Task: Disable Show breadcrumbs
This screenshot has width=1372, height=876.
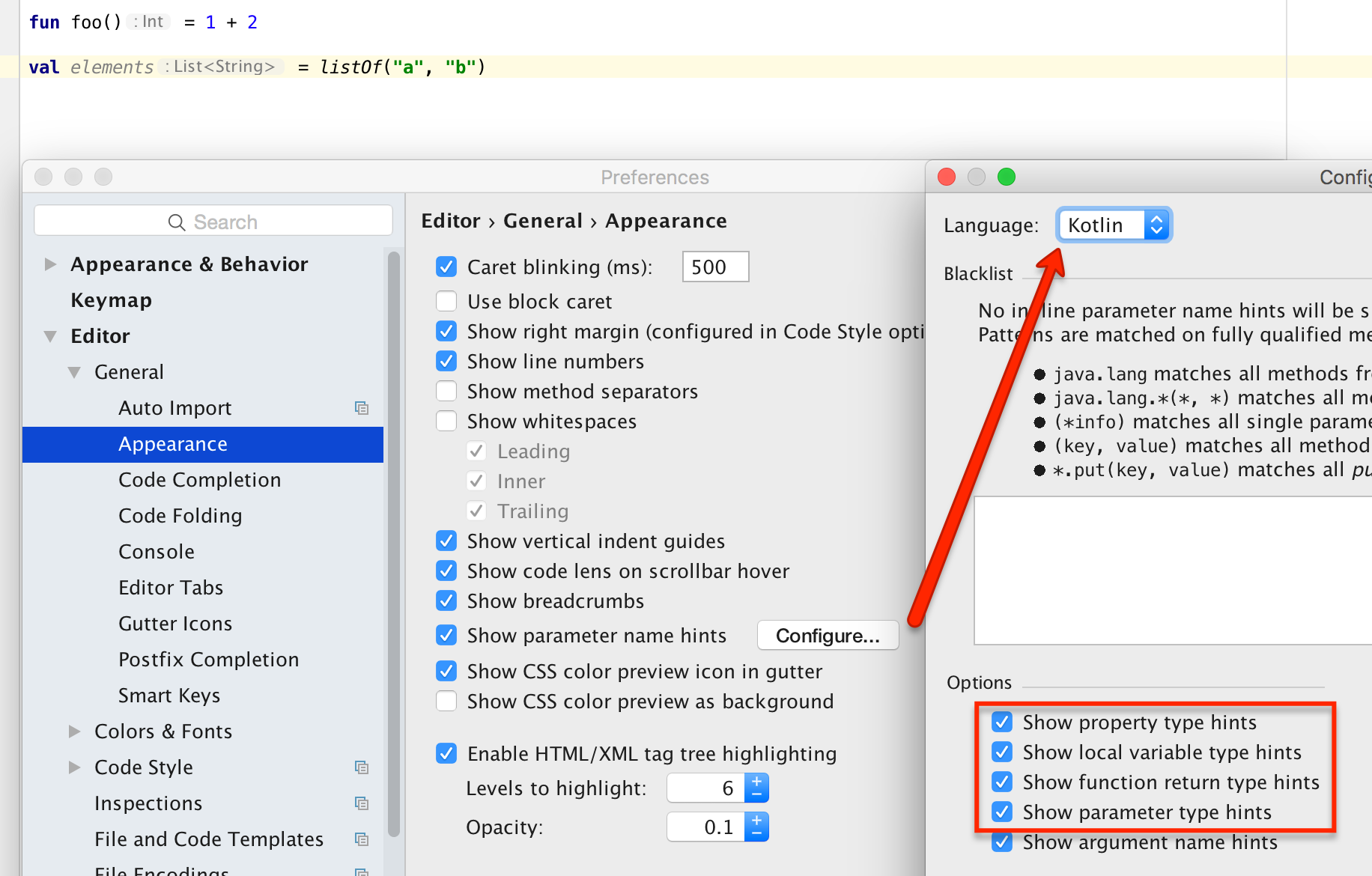Action: (446, 600)
